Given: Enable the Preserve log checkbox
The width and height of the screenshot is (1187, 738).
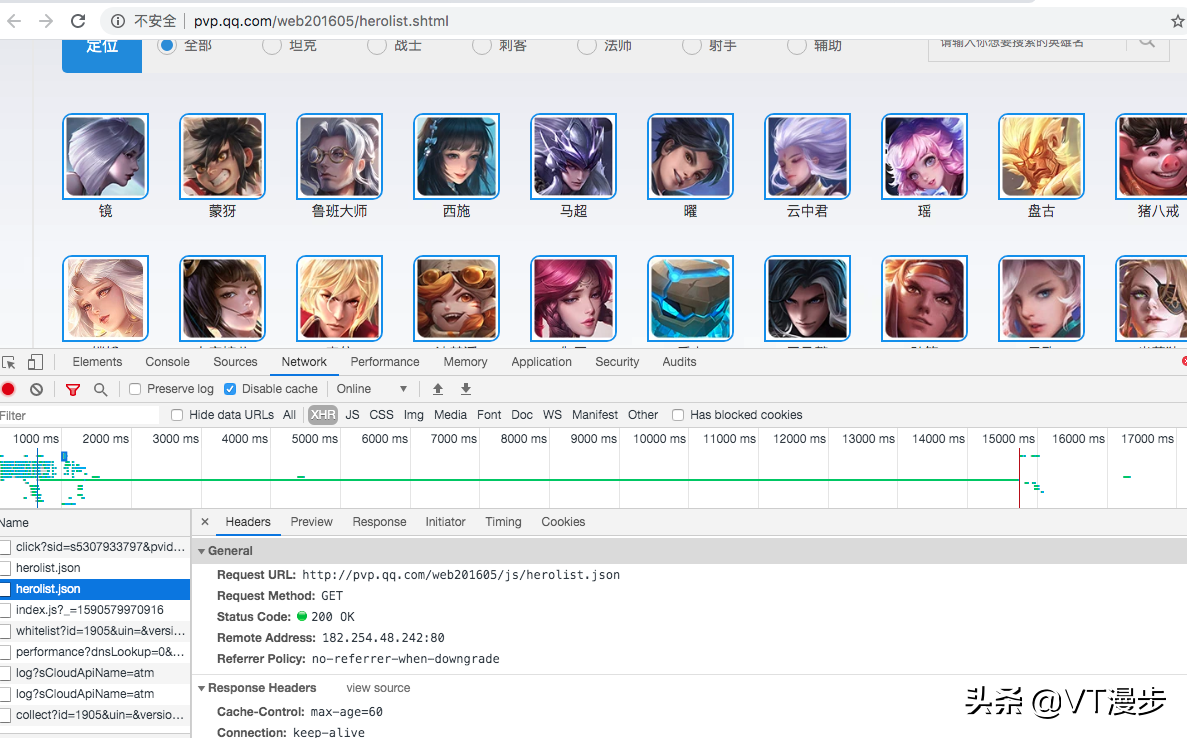Looking at the screenshot, I should click(x=135, y=389).
